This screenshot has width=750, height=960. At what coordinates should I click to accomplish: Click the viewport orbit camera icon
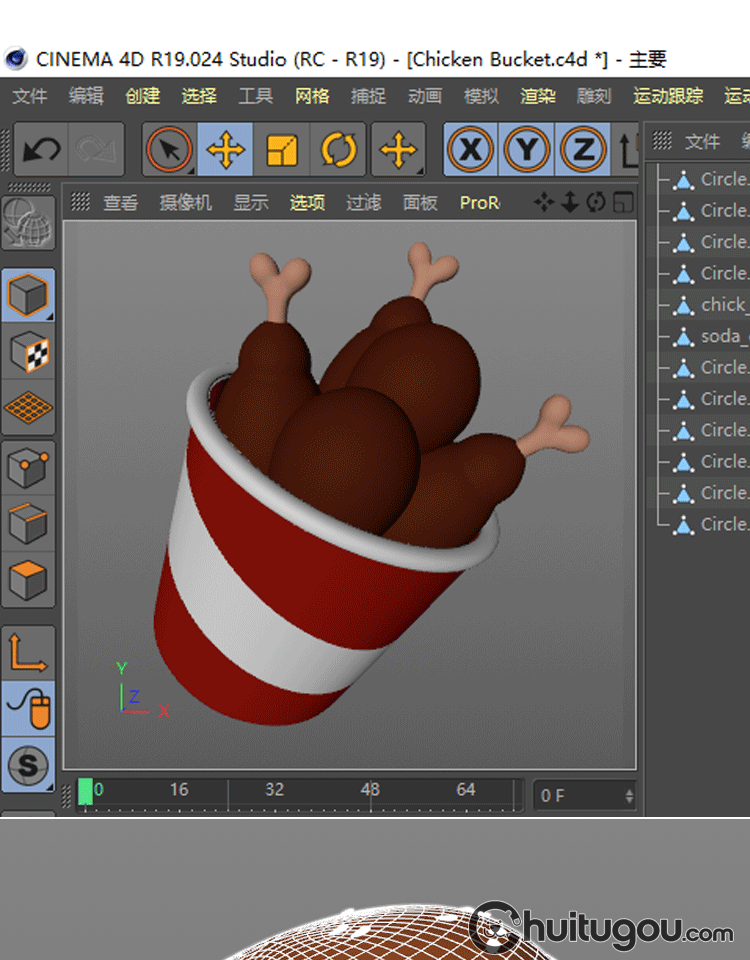596,202
